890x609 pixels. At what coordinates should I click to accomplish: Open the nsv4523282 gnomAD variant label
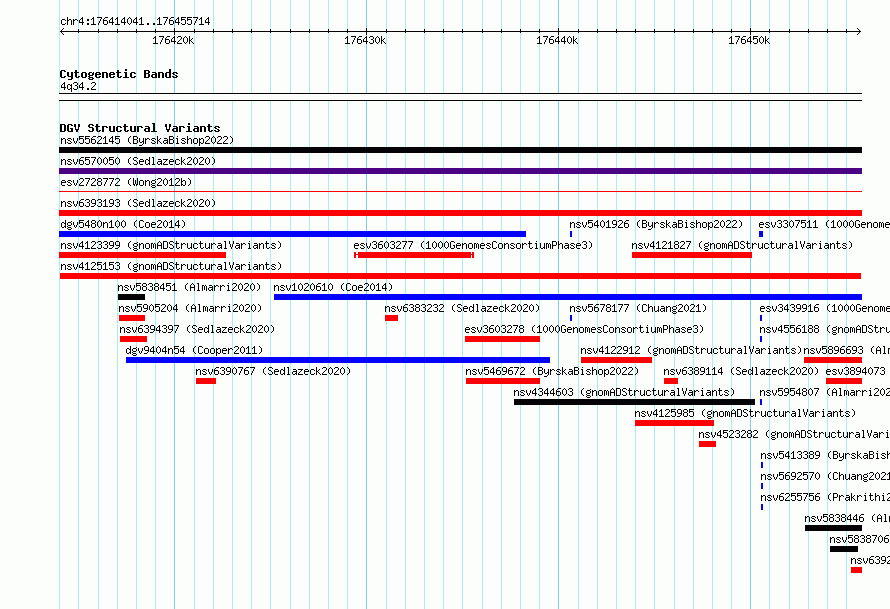click(x=794, y=434)
